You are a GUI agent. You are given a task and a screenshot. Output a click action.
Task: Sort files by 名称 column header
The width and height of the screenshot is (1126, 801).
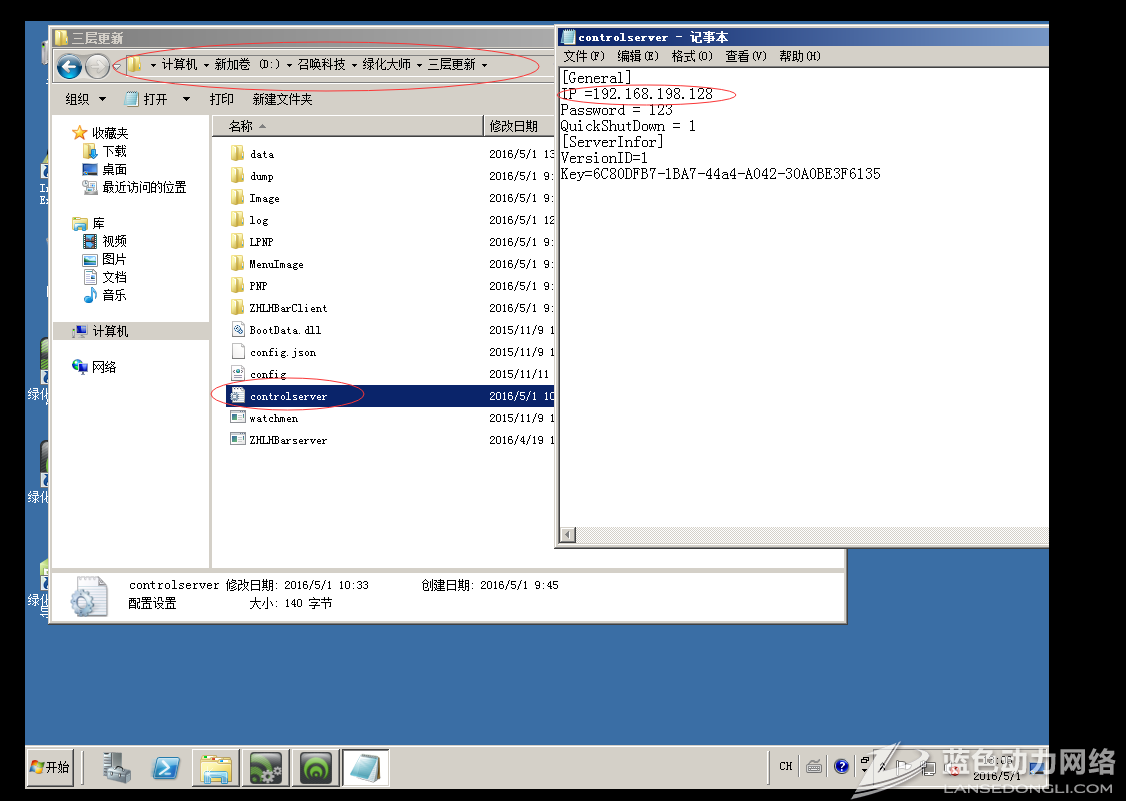click(x=241, y=126)
